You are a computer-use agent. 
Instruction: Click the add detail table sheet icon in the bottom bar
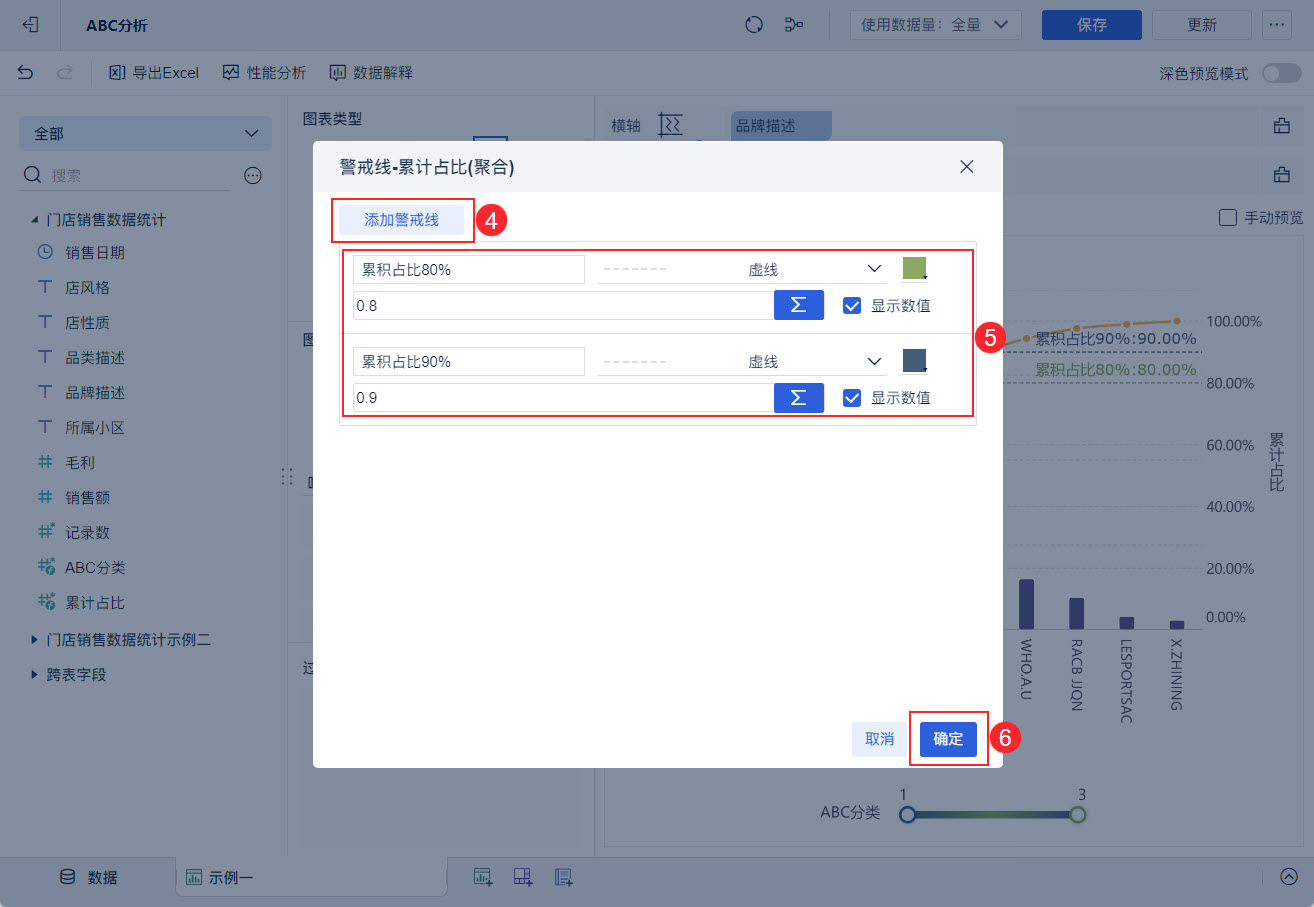coord(563,877)
